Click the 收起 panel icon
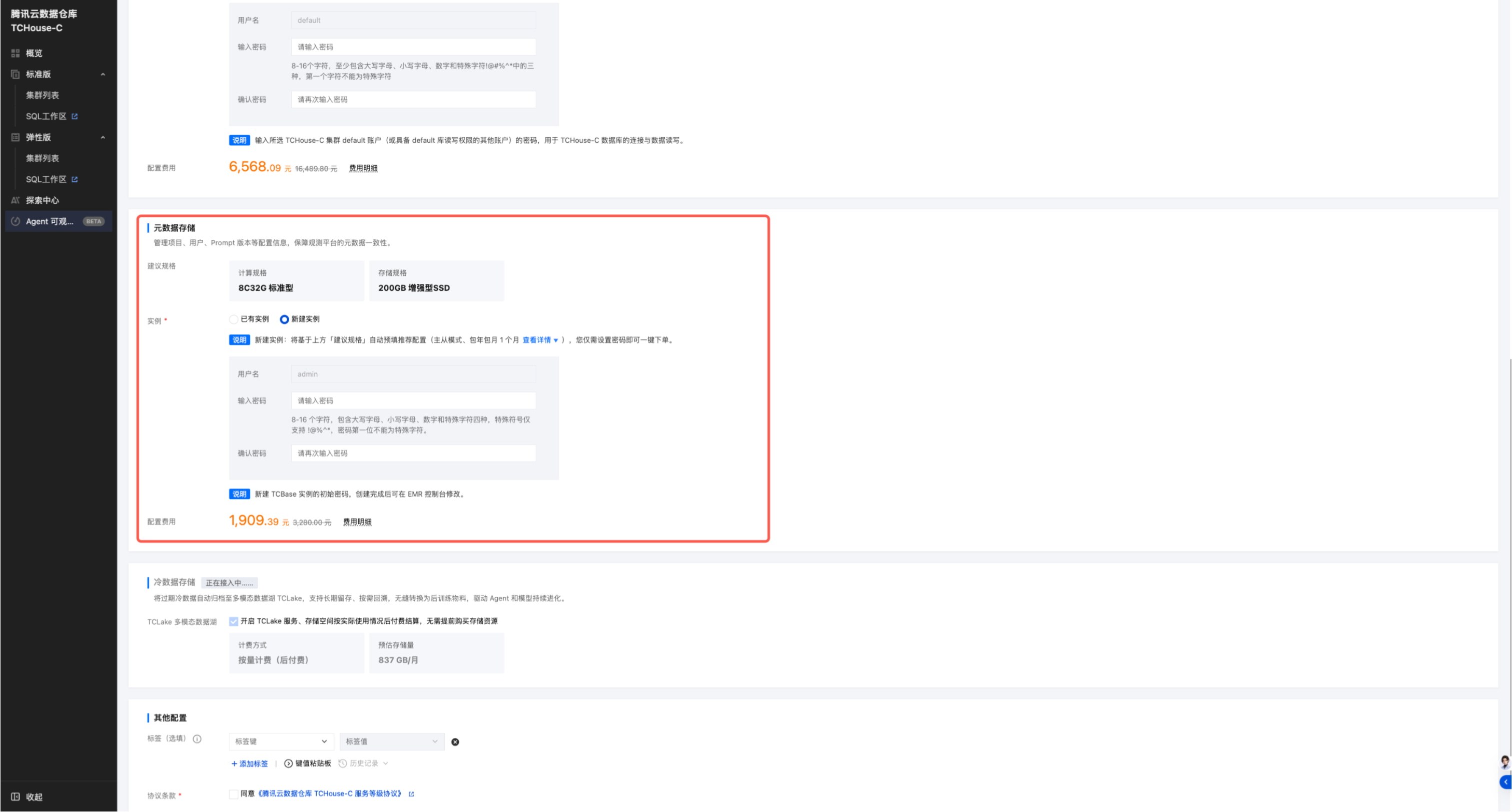This screenshot has width=1512, height=812. coord(16,797)
